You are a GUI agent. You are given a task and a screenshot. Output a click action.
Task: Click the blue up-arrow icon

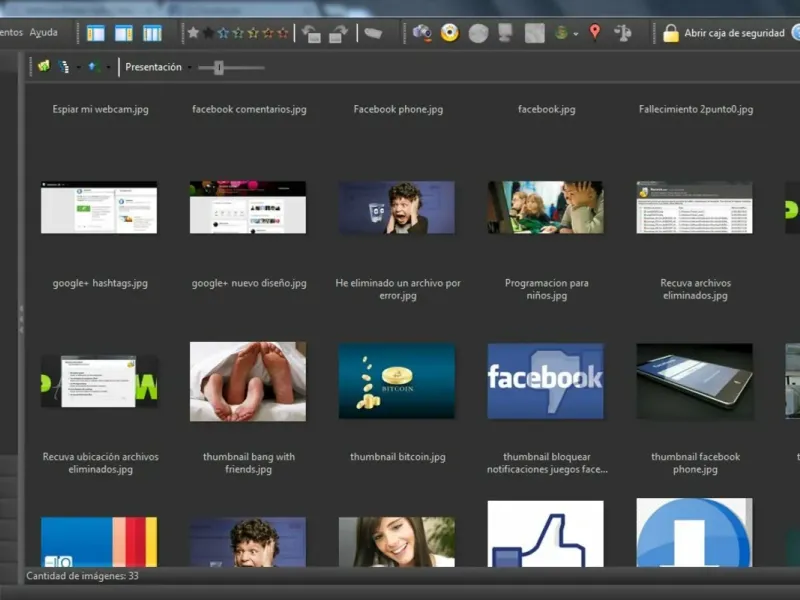[92, 67]
